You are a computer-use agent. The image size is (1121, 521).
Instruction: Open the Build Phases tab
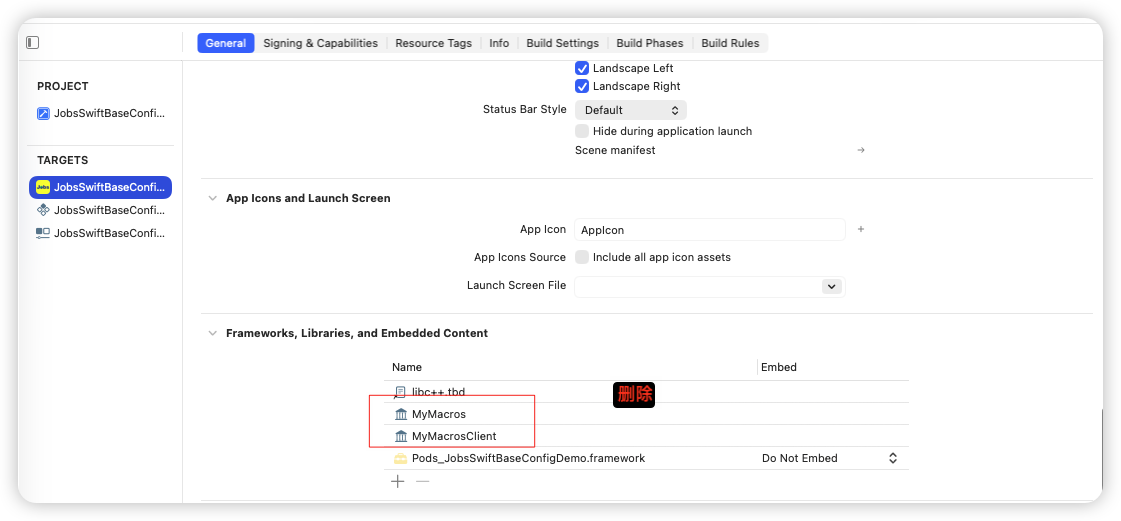[650, 43]
